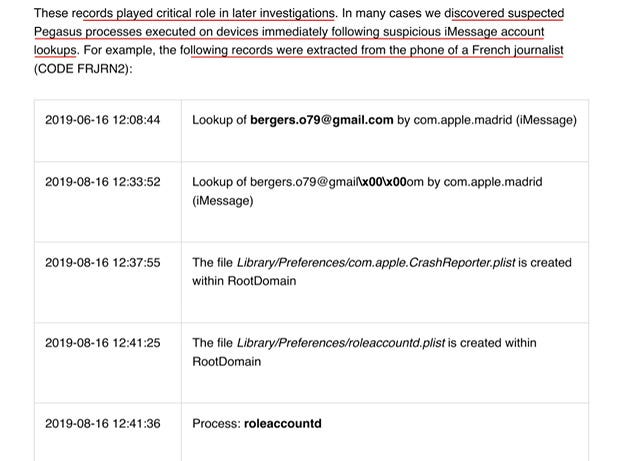Click underlined phrase 'Pegasus processes executed on devices'
Viewport: 640px width, 461px height.
click(146, 32)
